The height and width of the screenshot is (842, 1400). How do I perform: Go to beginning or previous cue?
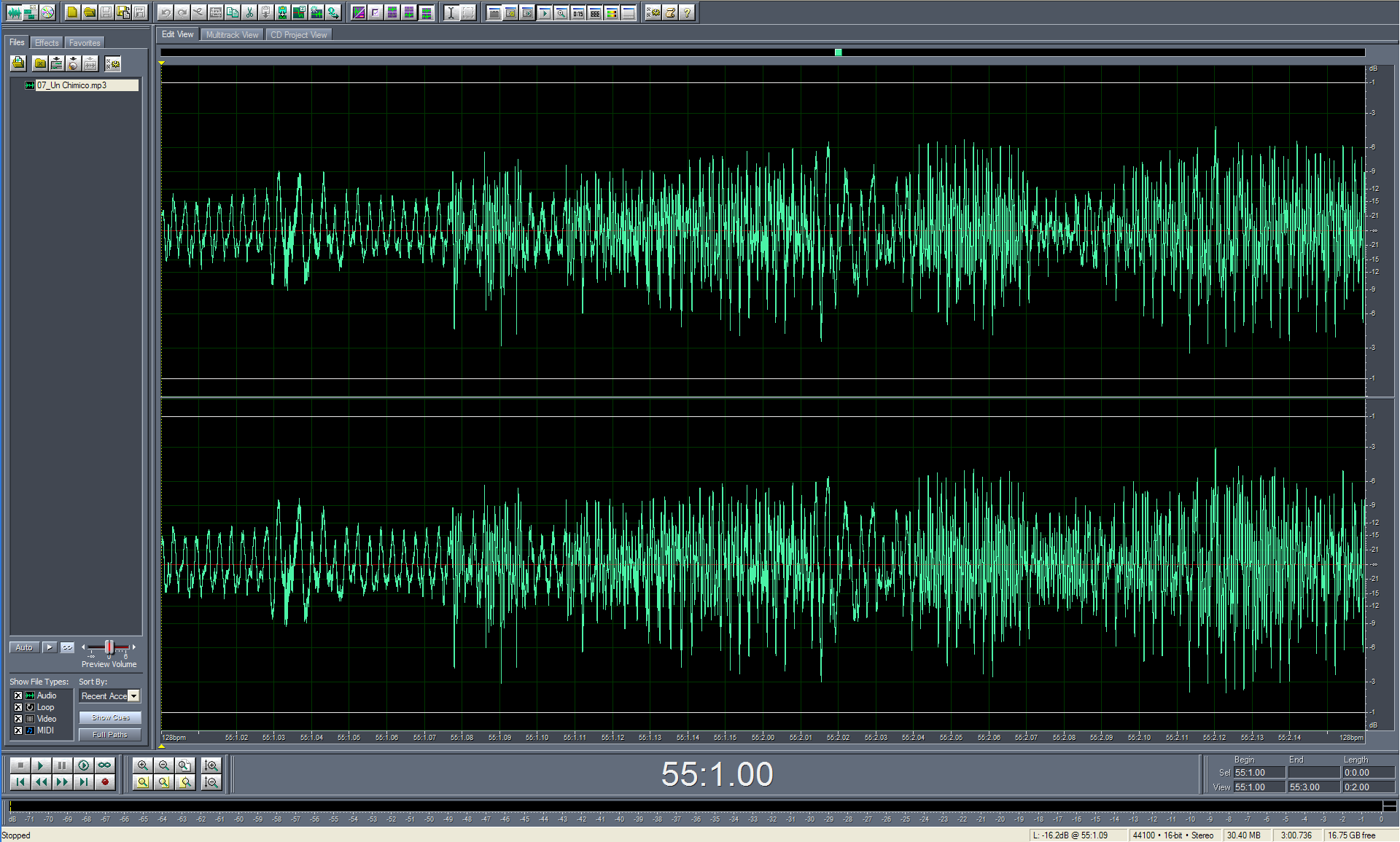coord(20,782)
